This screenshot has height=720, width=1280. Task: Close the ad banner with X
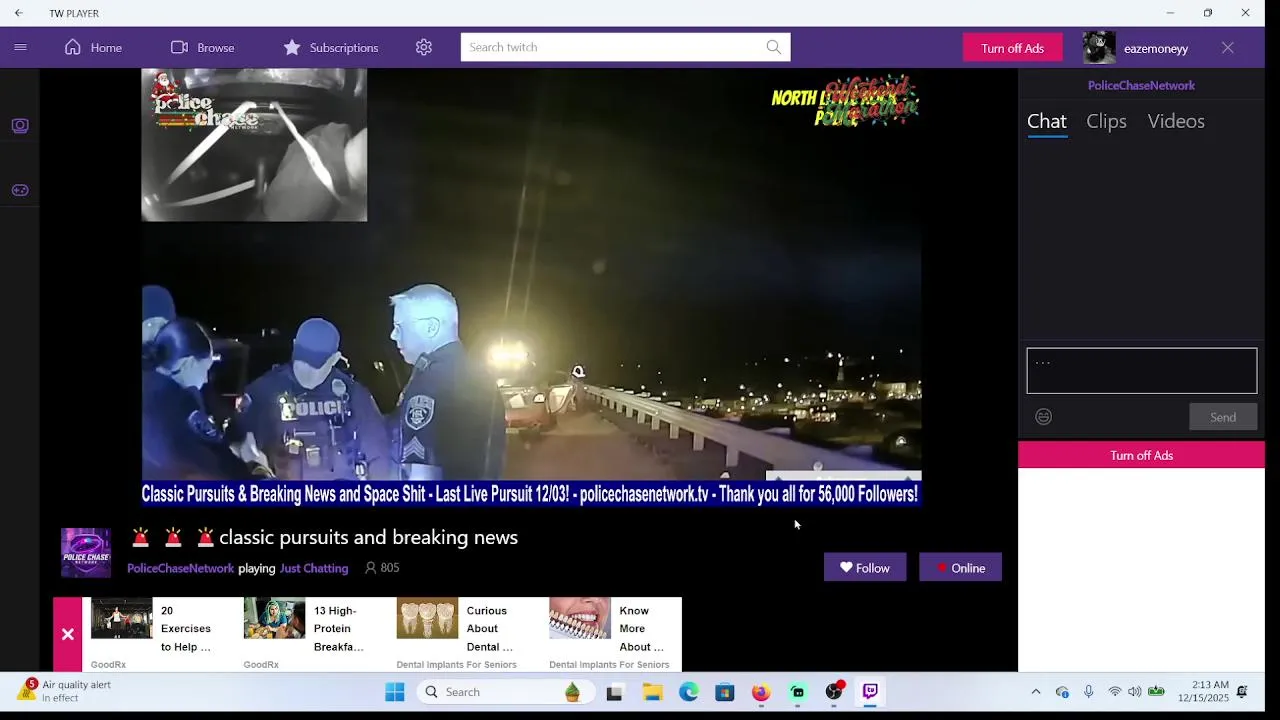pos(68,634)
